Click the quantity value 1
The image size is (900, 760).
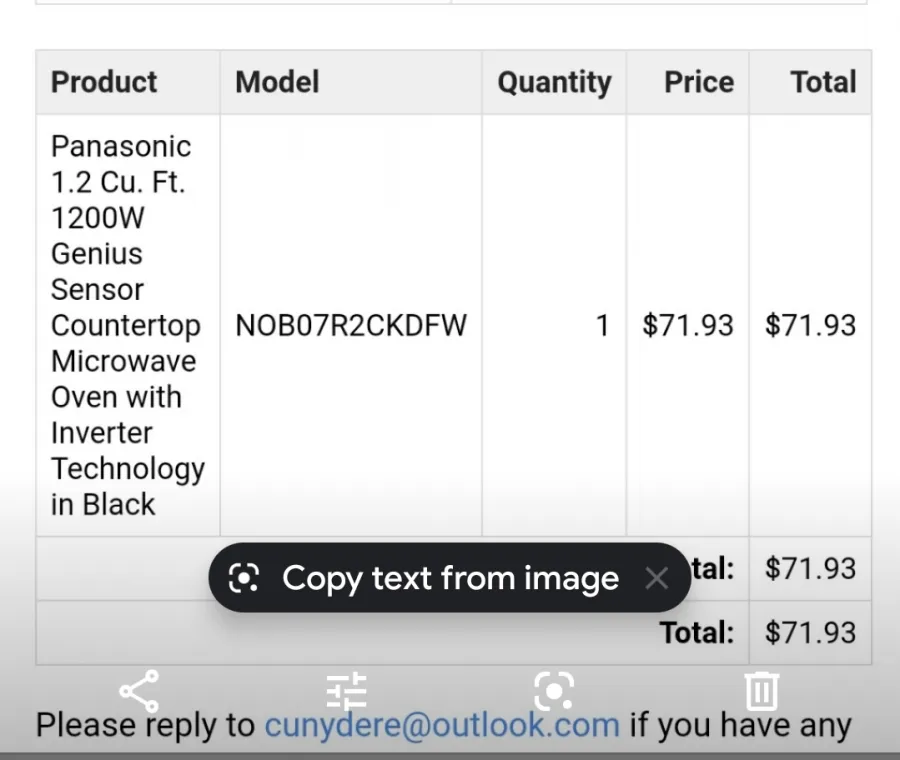(x=602, y=325)
